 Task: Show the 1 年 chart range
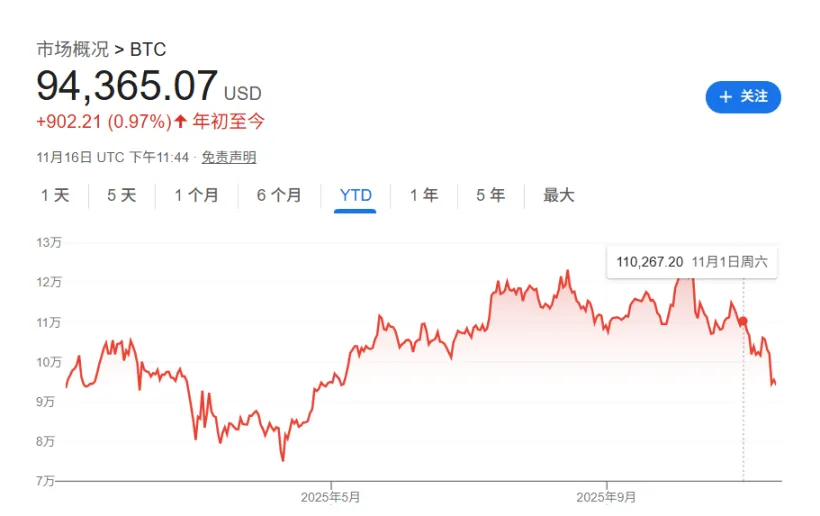(424, 195)
